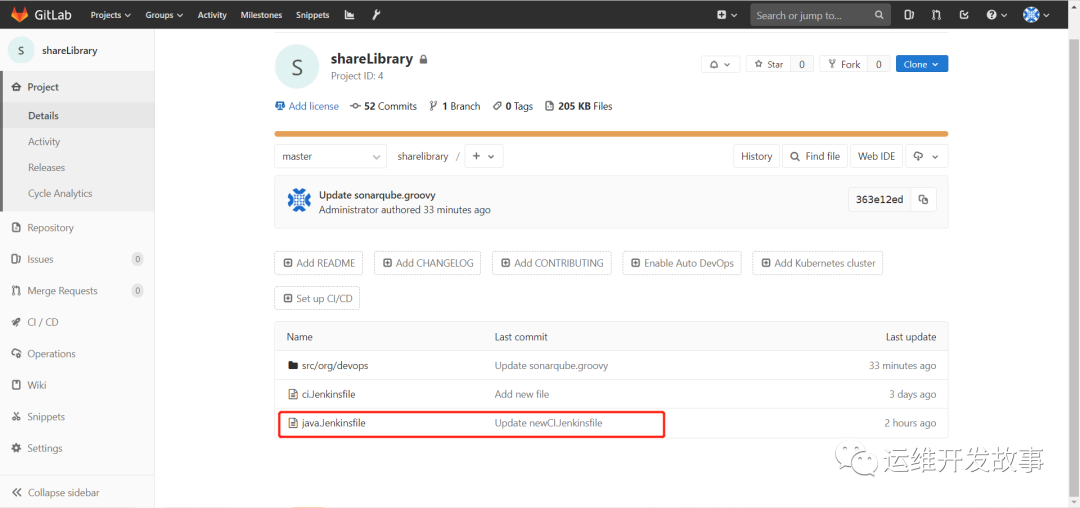
Task: Click Add CHANGELOG button
Action: 428,263
